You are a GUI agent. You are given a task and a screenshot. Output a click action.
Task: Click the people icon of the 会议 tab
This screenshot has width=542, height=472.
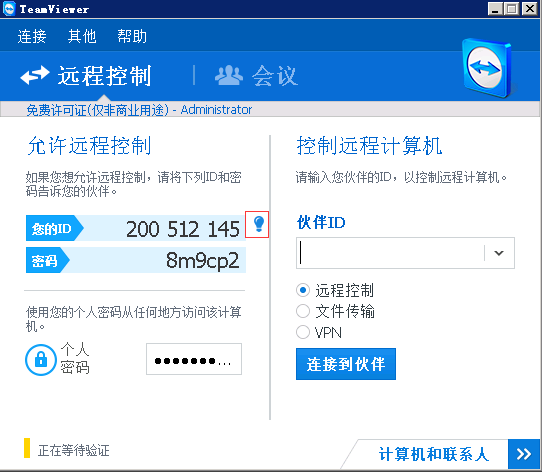point(229,75)
